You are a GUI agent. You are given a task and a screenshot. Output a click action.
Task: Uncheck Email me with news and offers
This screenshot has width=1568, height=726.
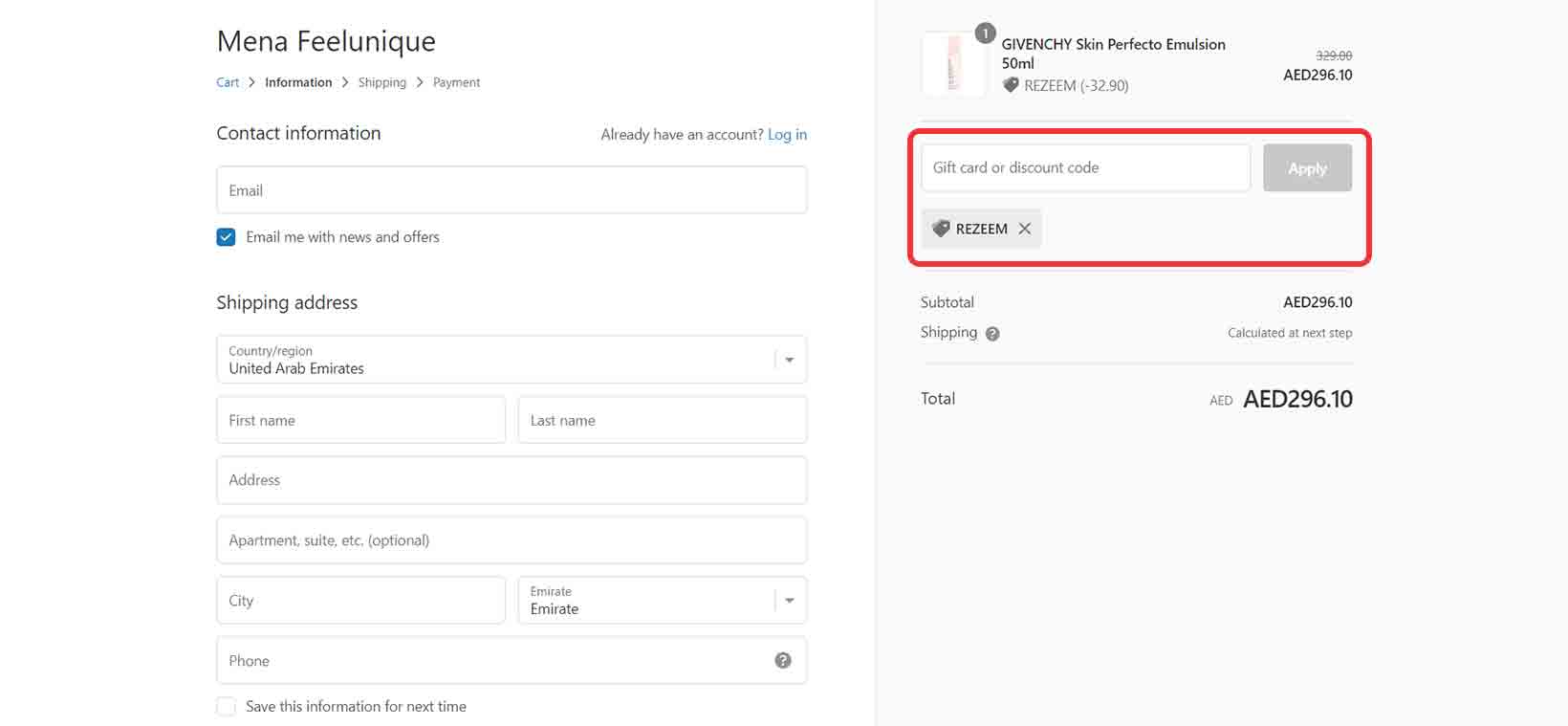point(227,237)
